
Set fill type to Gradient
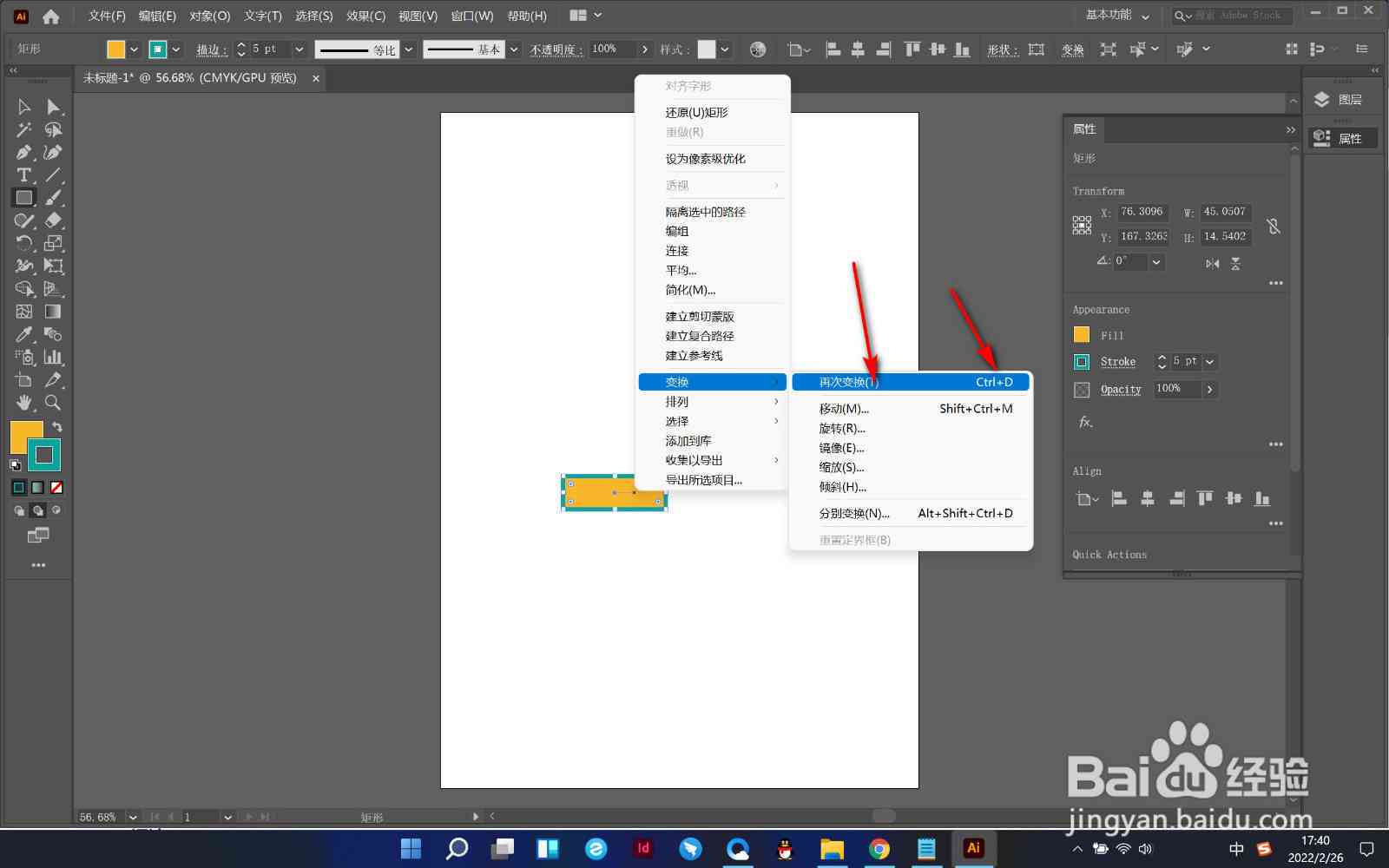(x=37, y=488)
